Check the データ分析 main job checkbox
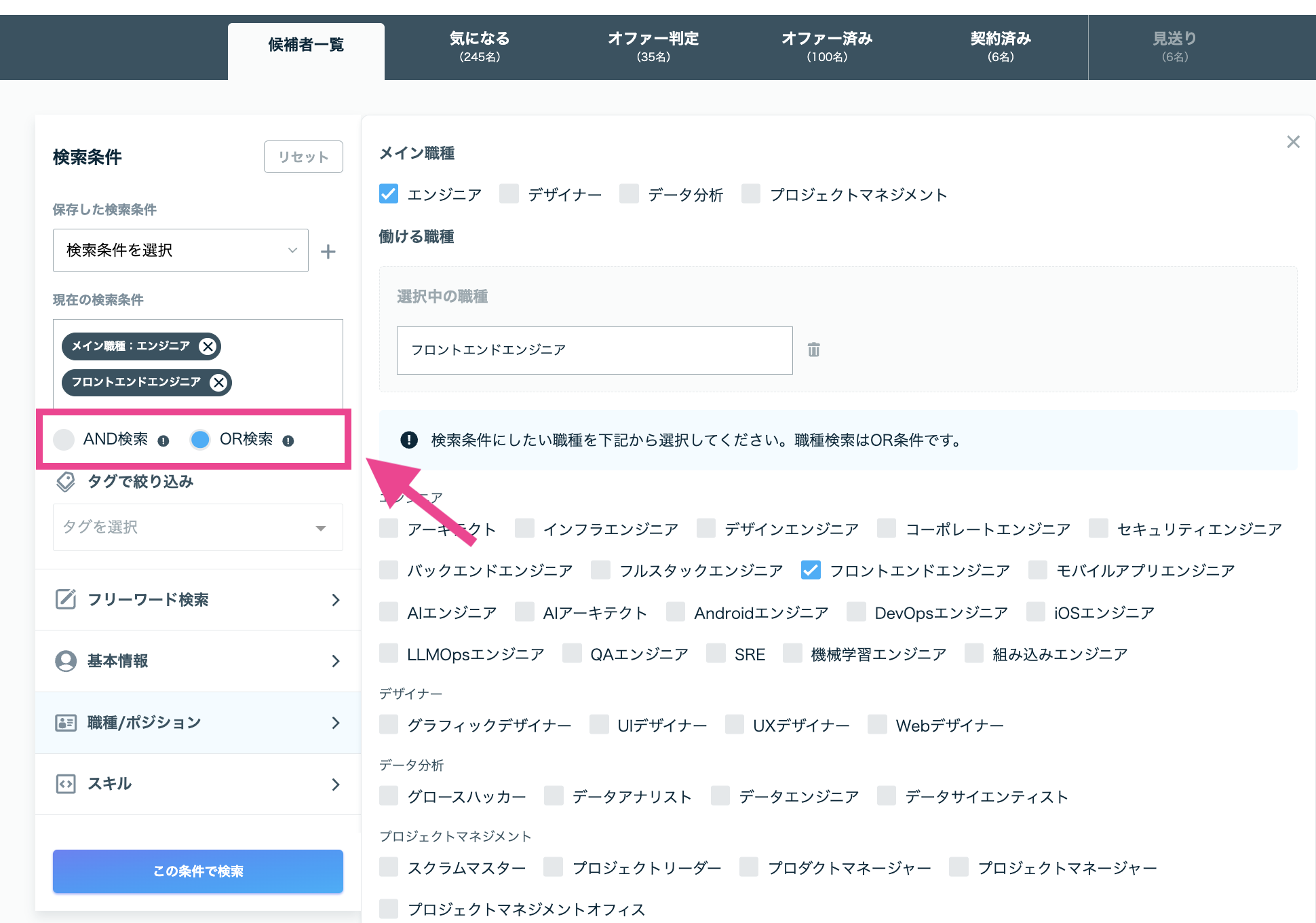The width and height of the screenshot is (1316, 923). (x=629, y=194)
